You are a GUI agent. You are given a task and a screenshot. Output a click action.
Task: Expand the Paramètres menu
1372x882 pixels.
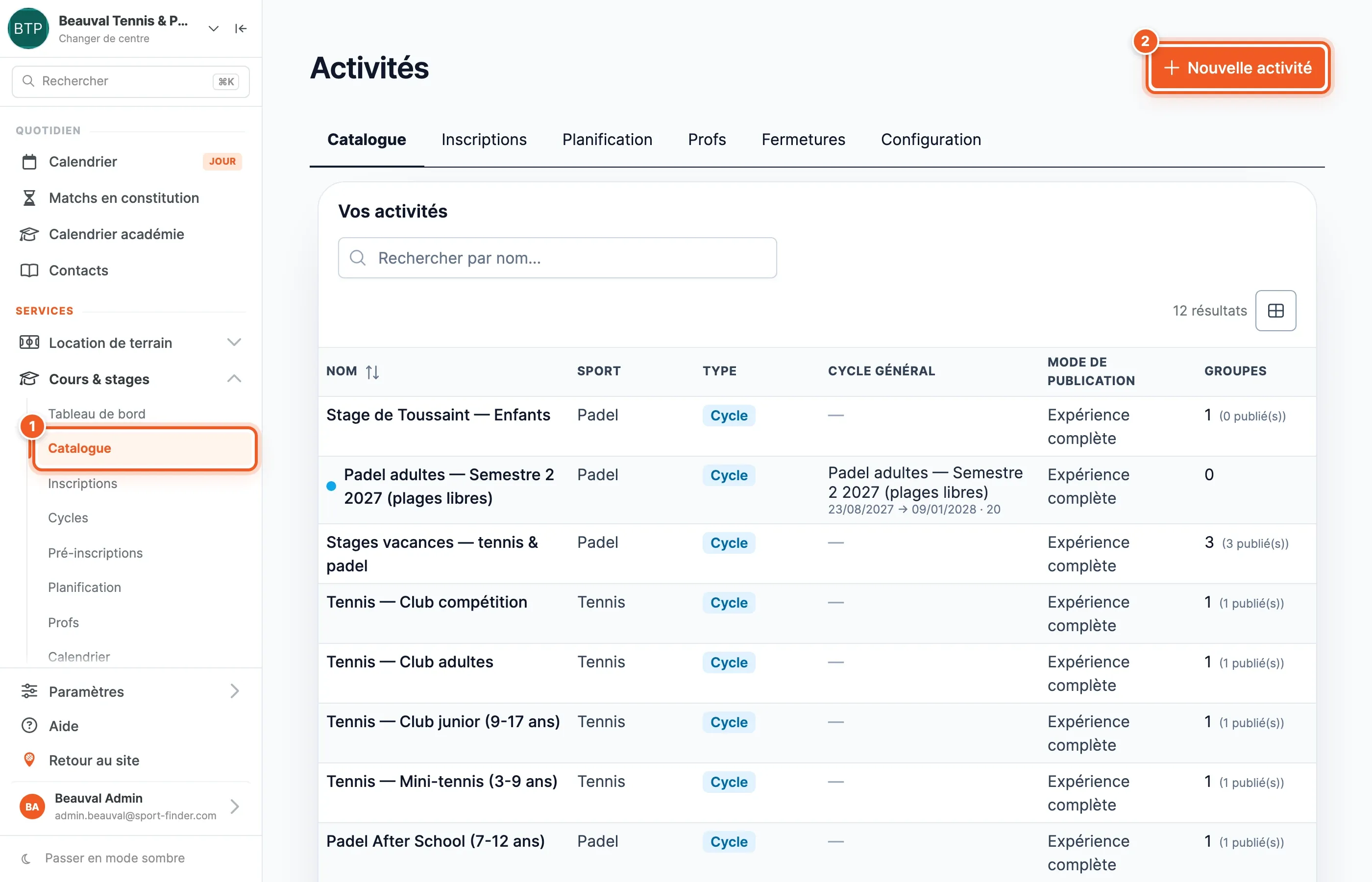(130, 691)
